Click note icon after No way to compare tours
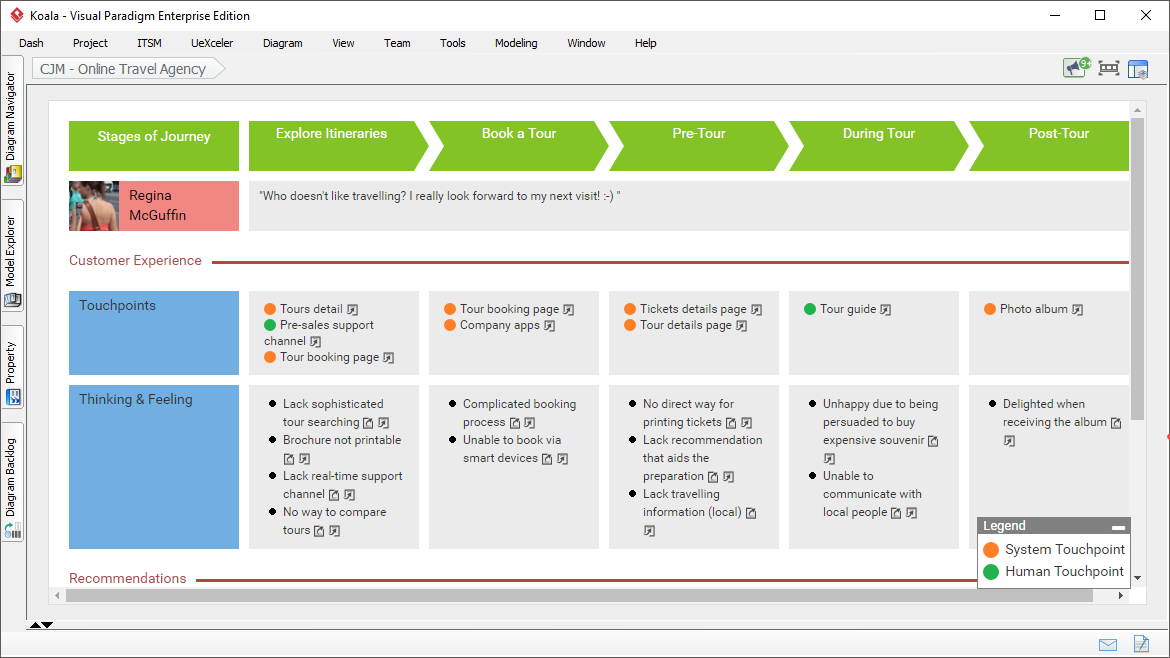The height and width of the screenshot is (658, 1170). (319, 531)
